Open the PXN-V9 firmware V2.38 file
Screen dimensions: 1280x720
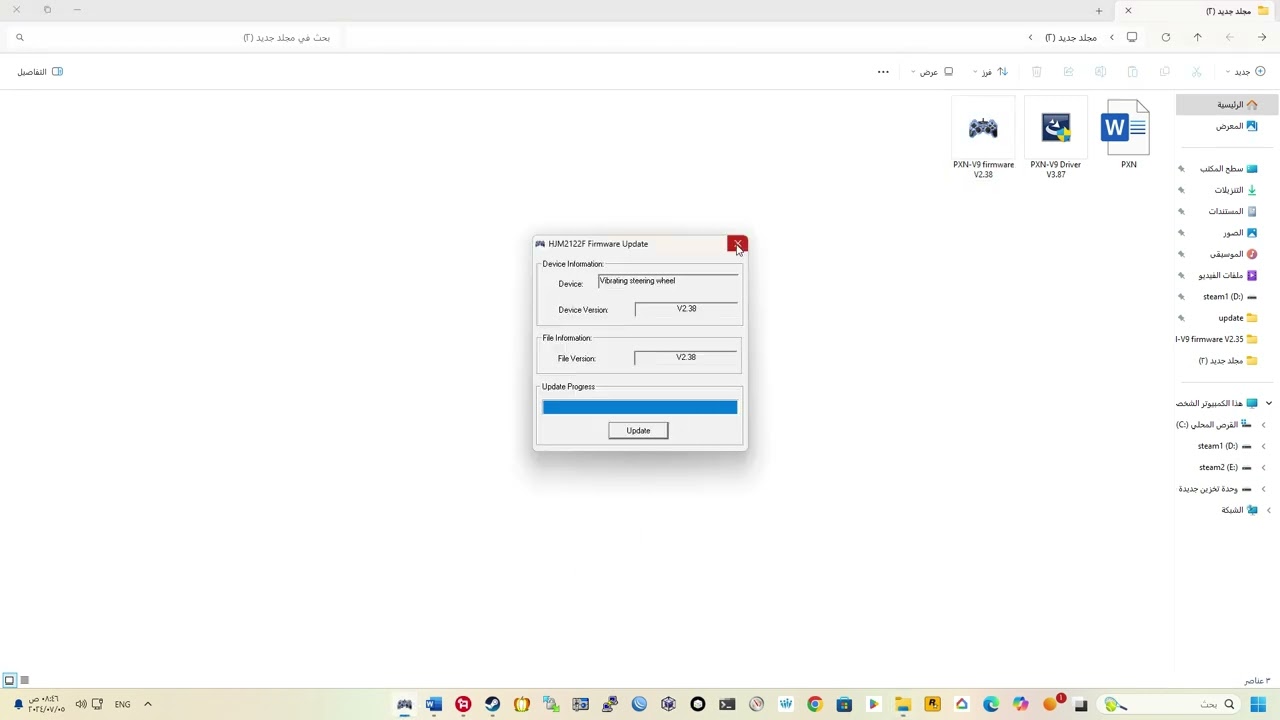click(x=983, y=140)
